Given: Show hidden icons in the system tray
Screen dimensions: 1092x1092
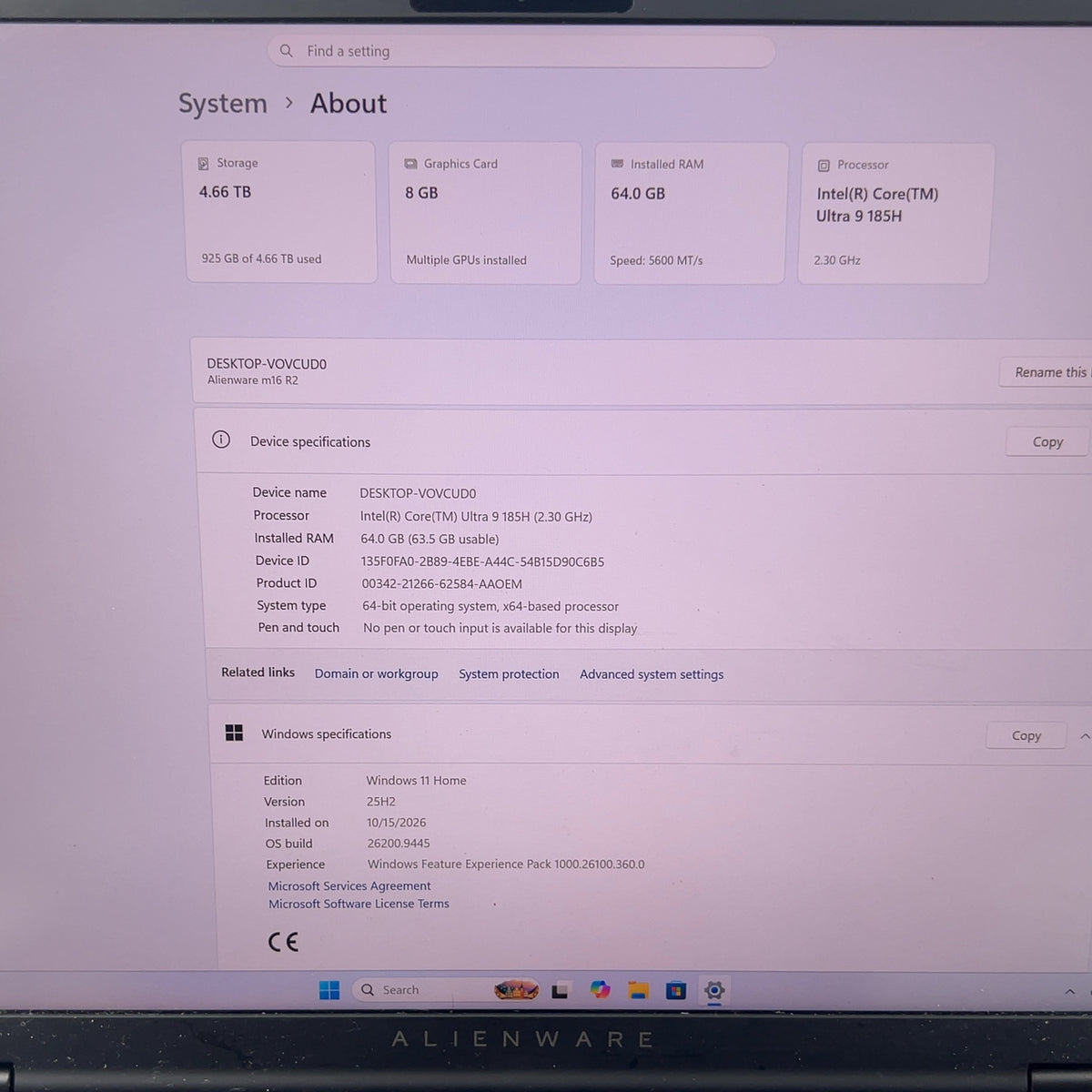Looking at the screenshot, I should coord(1070,992).
